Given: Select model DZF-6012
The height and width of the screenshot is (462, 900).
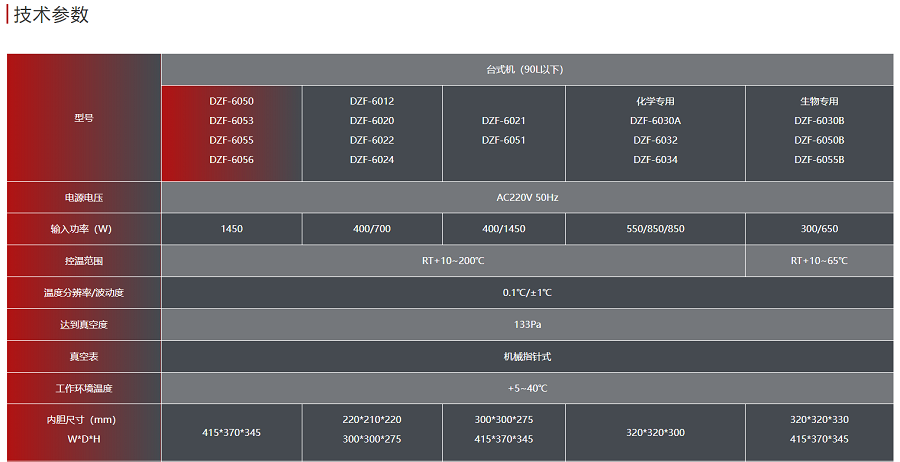Looking at the screenshot, I should tap(372, 101).
